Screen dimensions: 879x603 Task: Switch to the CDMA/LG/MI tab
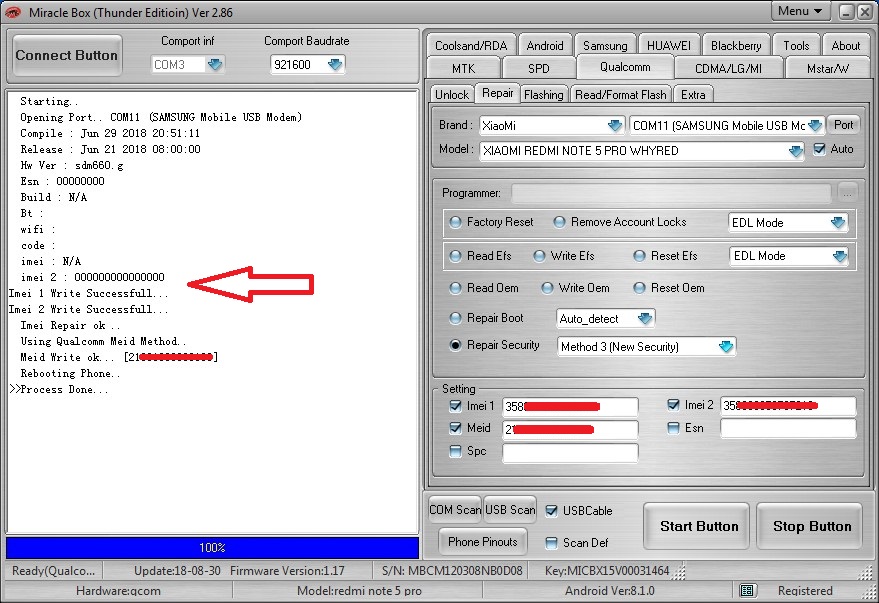point(728,68)
